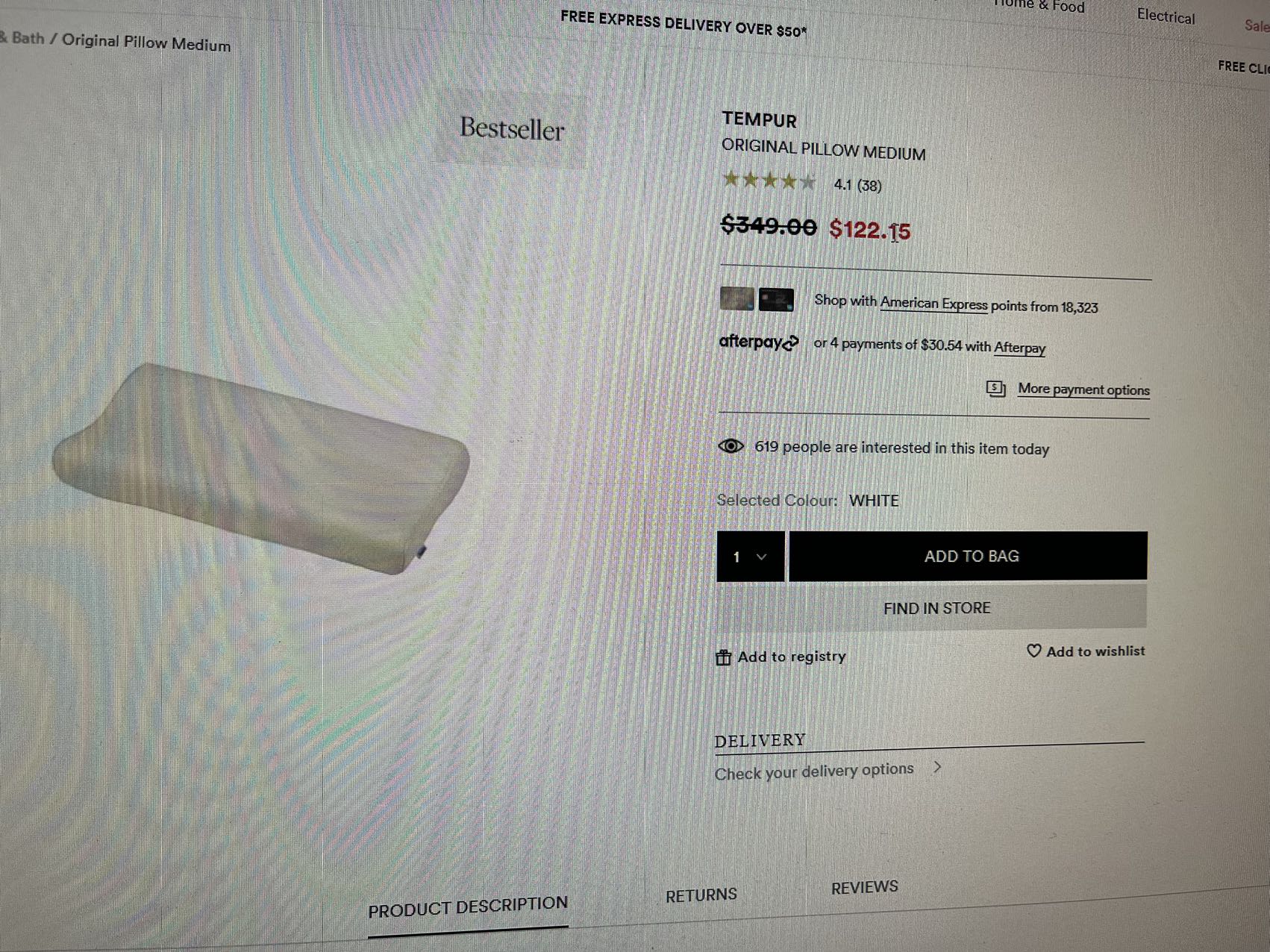Open the Electrical menu item
Image resolution: width=1270 pixels, height=952 pixels.
pyautogui.click(x=1166, y=16)
